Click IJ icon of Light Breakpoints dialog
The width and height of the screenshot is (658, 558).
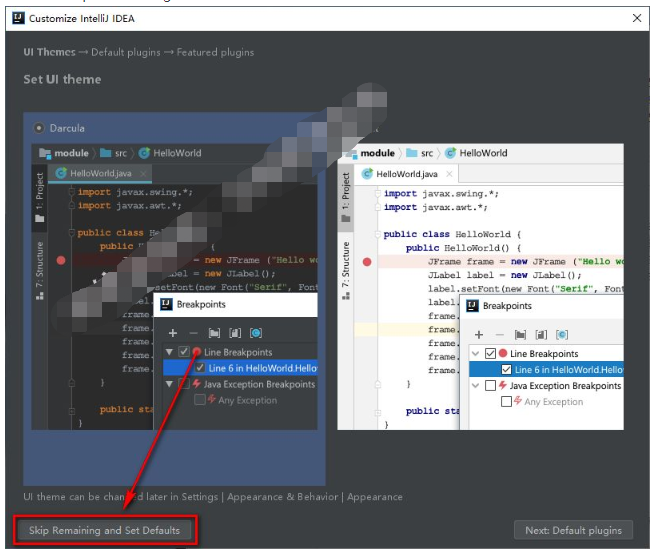pyautogui.click(x=473, y=306)
